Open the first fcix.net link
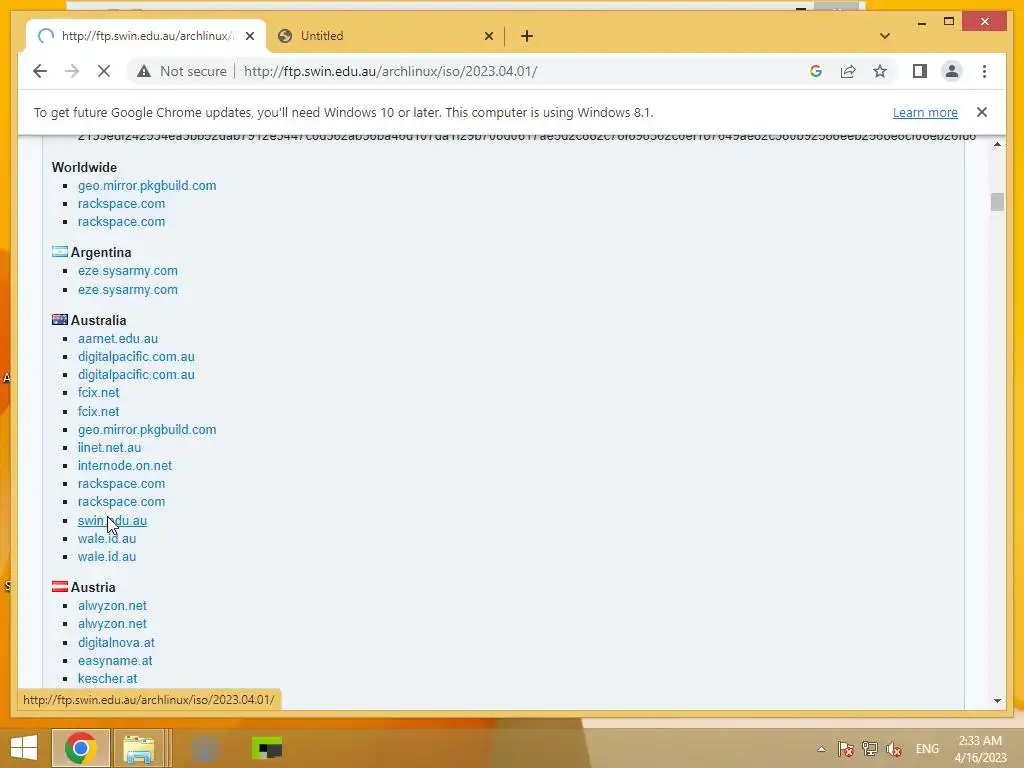1024x768 pixels. (x=99, y=392)
